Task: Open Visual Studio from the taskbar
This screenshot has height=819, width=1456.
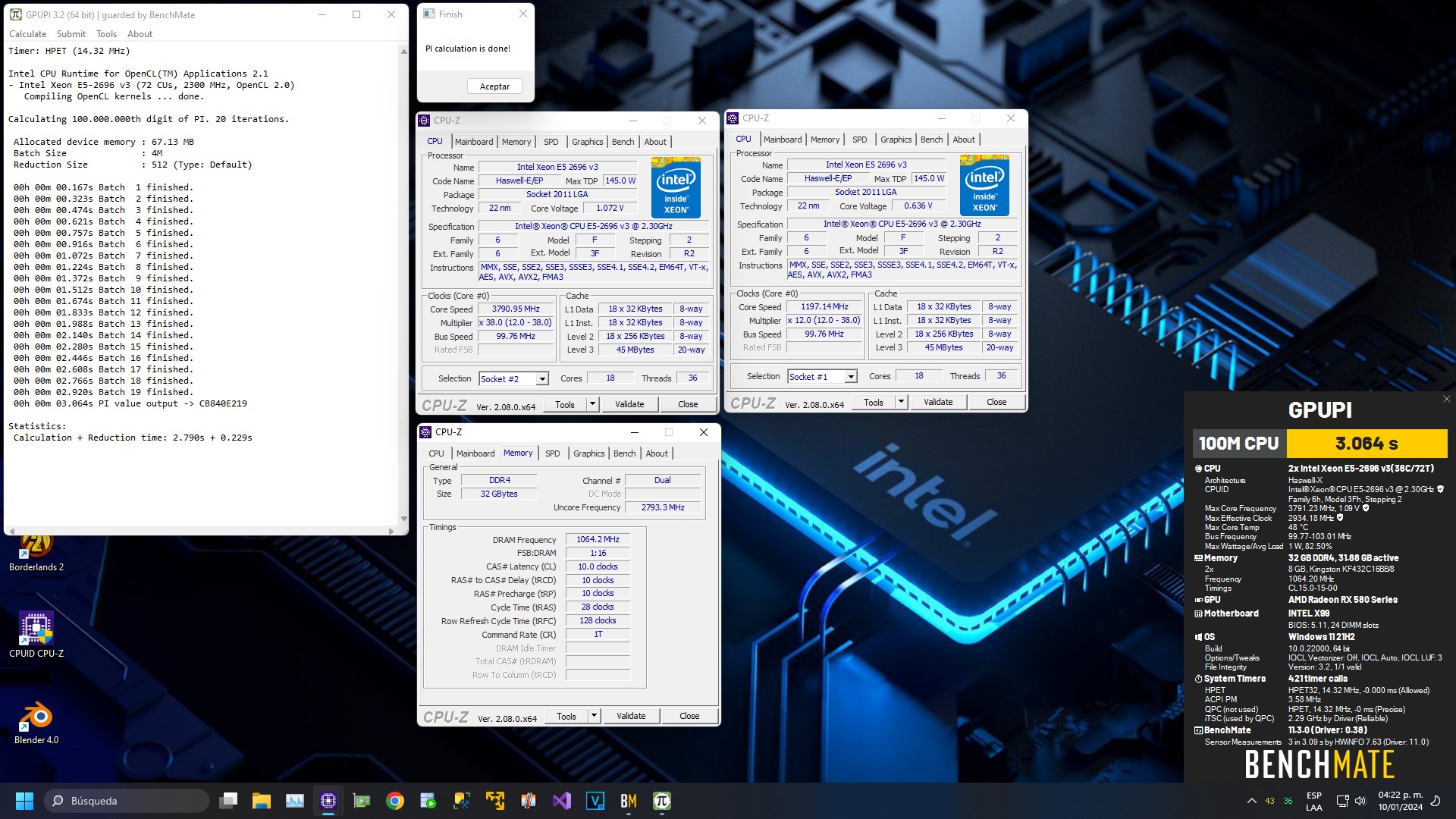Action: tap(562, 801)
